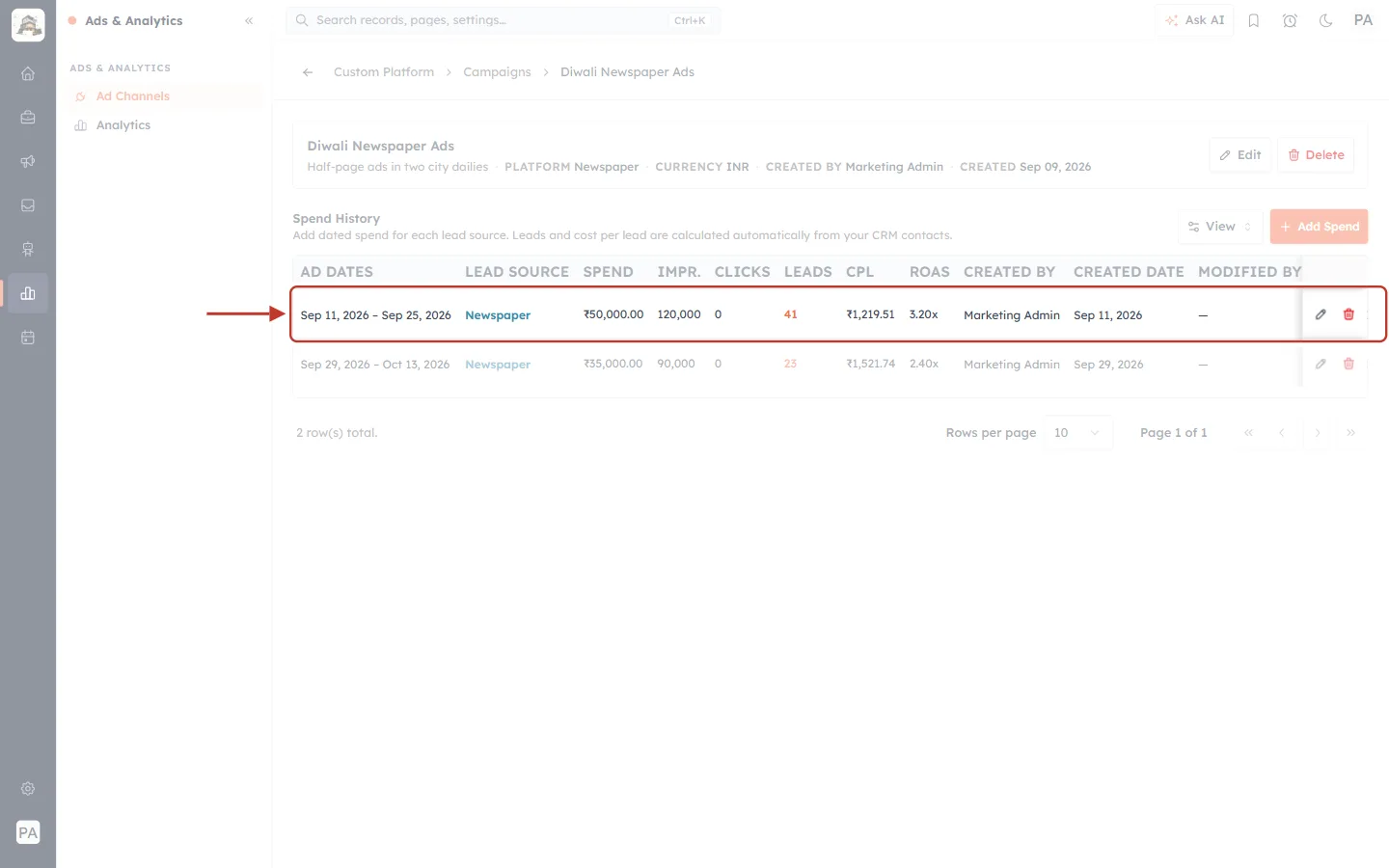
Task: Click the PA profile initials top right
Action: (x=1363, y=20)
